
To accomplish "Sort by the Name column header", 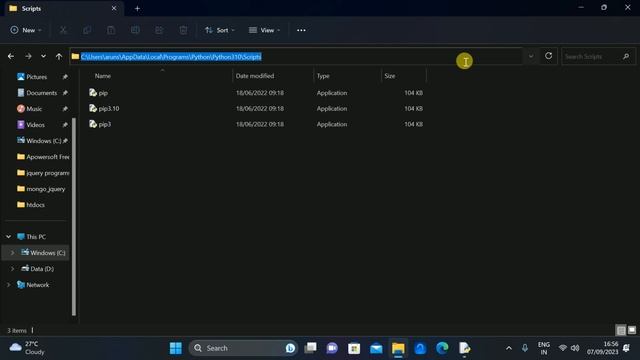I will coord(103,76).
